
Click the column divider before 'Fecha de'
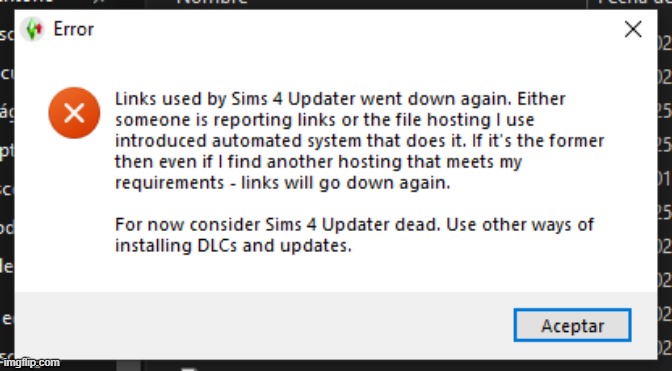click(586, 4)
